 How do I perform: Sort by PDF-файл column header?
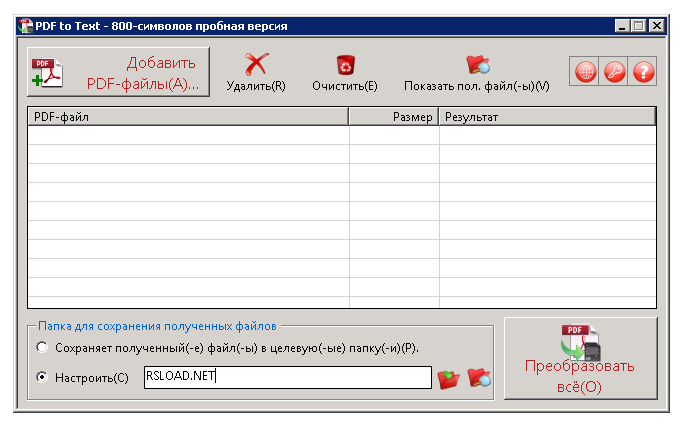pyautogui.click(x=188, y=117)
